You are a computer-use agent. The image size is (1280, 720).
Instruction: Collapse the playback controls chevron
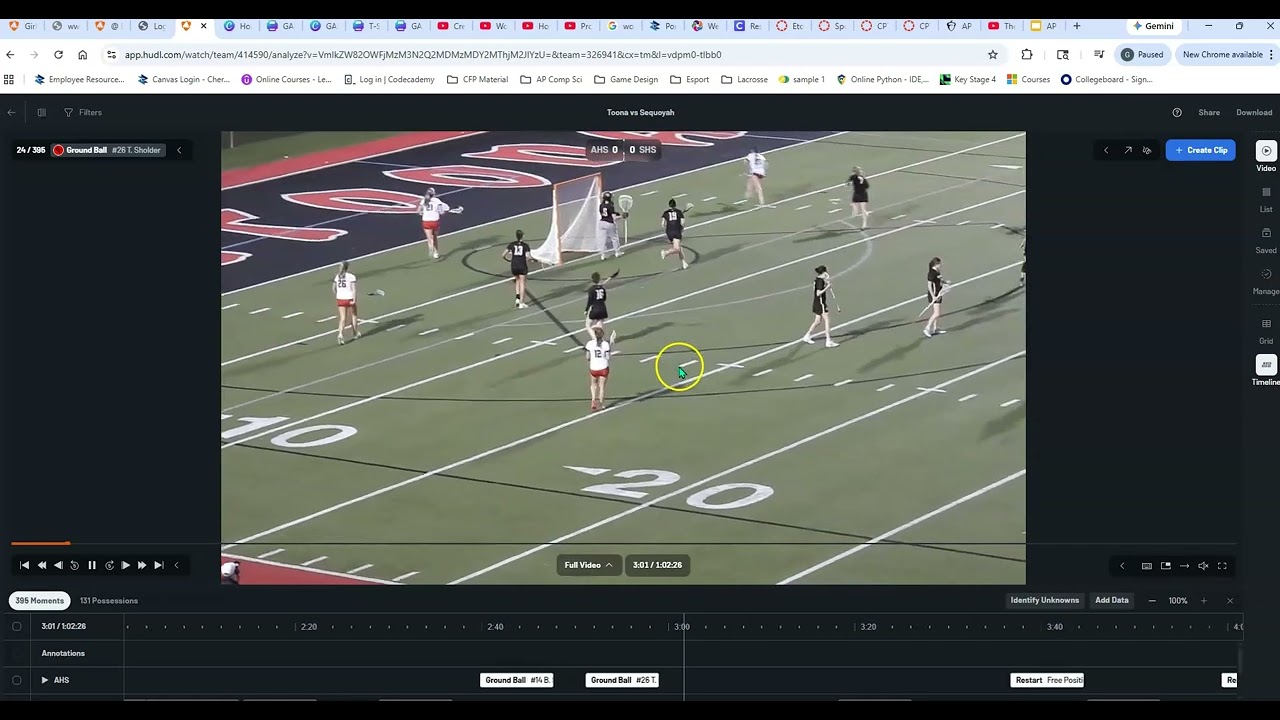pyautogui.click(x=177, y=565)
